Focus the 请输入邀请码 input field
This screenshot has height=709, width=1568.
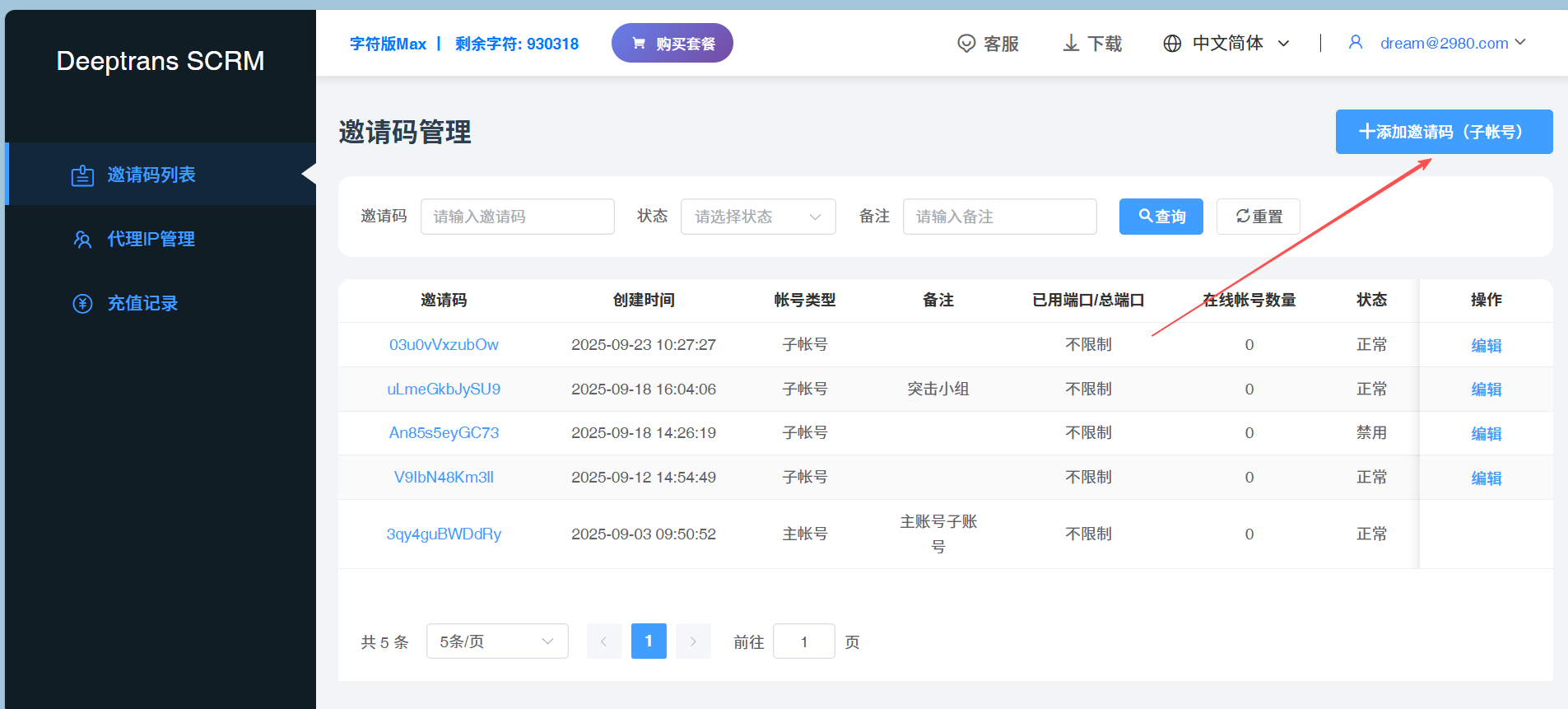click(517, 217)
